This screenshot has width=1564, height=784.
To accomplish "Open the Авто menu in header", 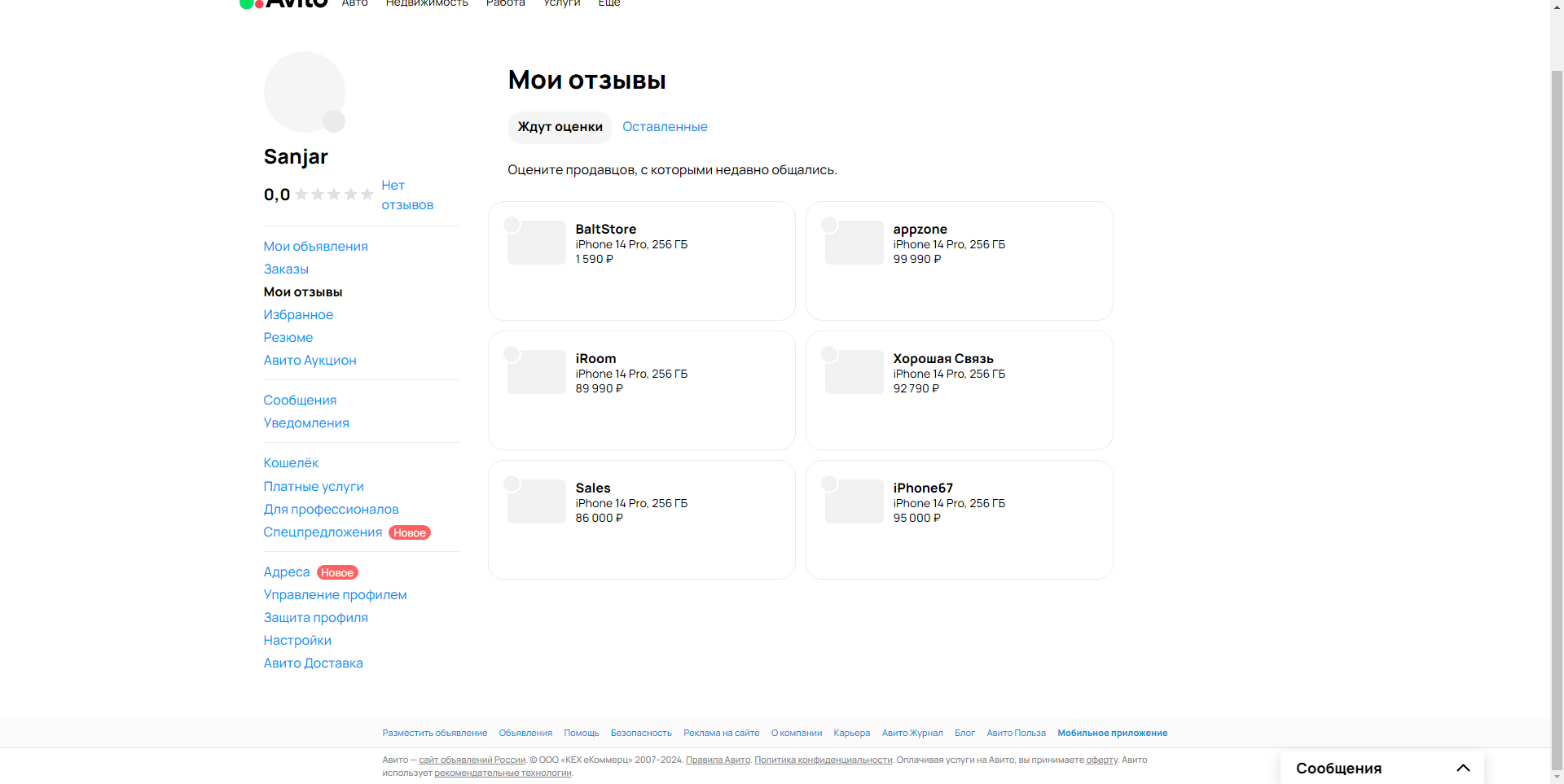I will coord(355,3).
